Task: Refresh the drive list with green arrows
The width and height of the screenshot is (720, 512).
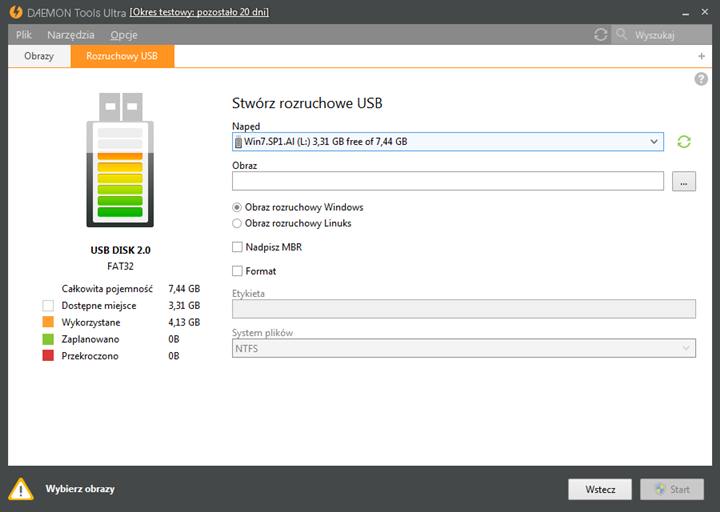Action: click(684, 141)
